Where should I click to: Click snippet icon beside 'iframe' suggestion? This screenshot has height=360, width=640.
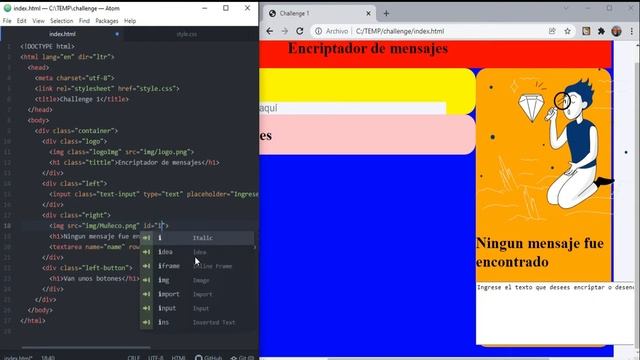pyautogui.click(x=147, y=266)
